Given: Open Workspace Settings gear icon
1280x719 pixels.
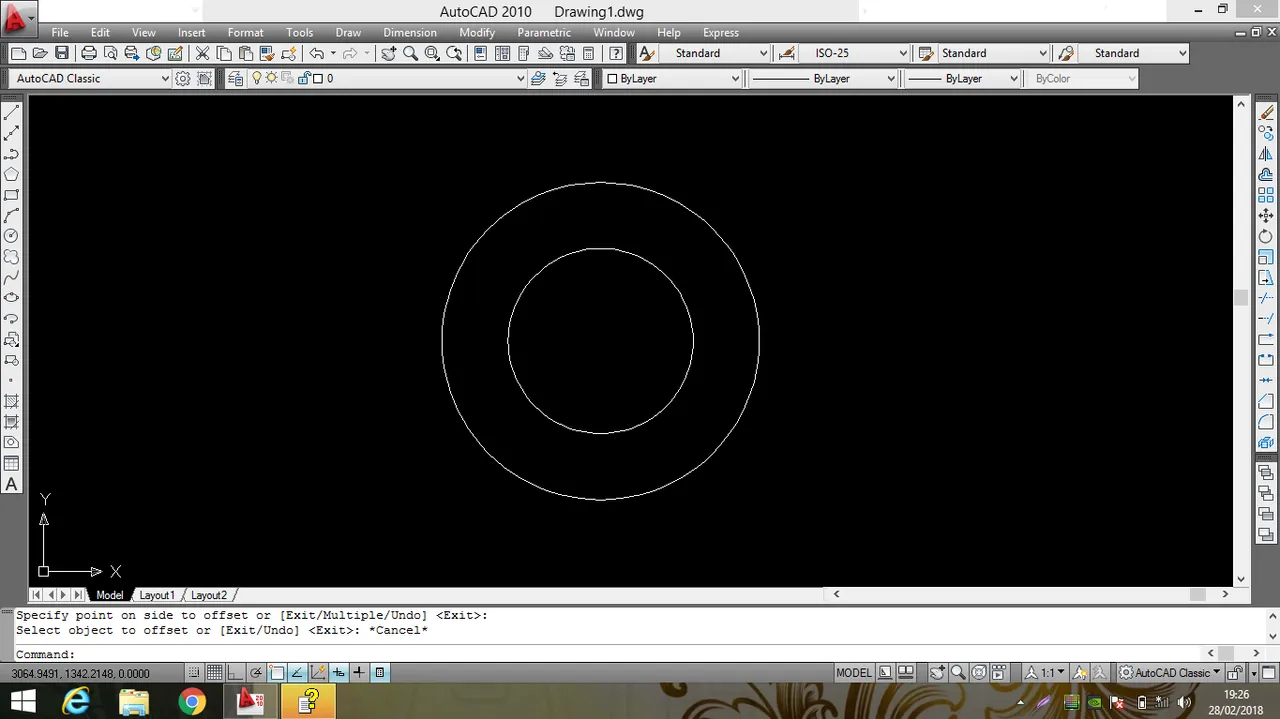Looking at the screenshot, I should click(x=183, y=78).
